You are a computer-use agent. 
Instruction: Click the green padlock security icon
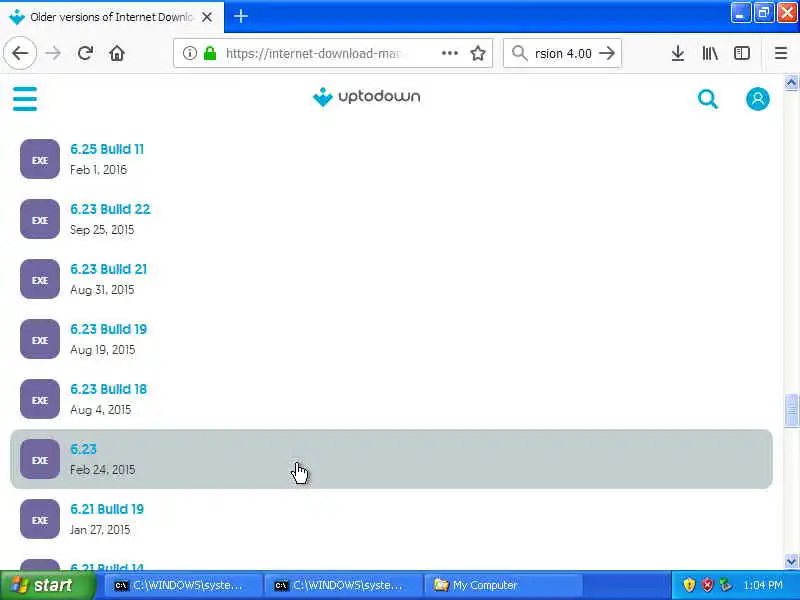click(210, 53)
